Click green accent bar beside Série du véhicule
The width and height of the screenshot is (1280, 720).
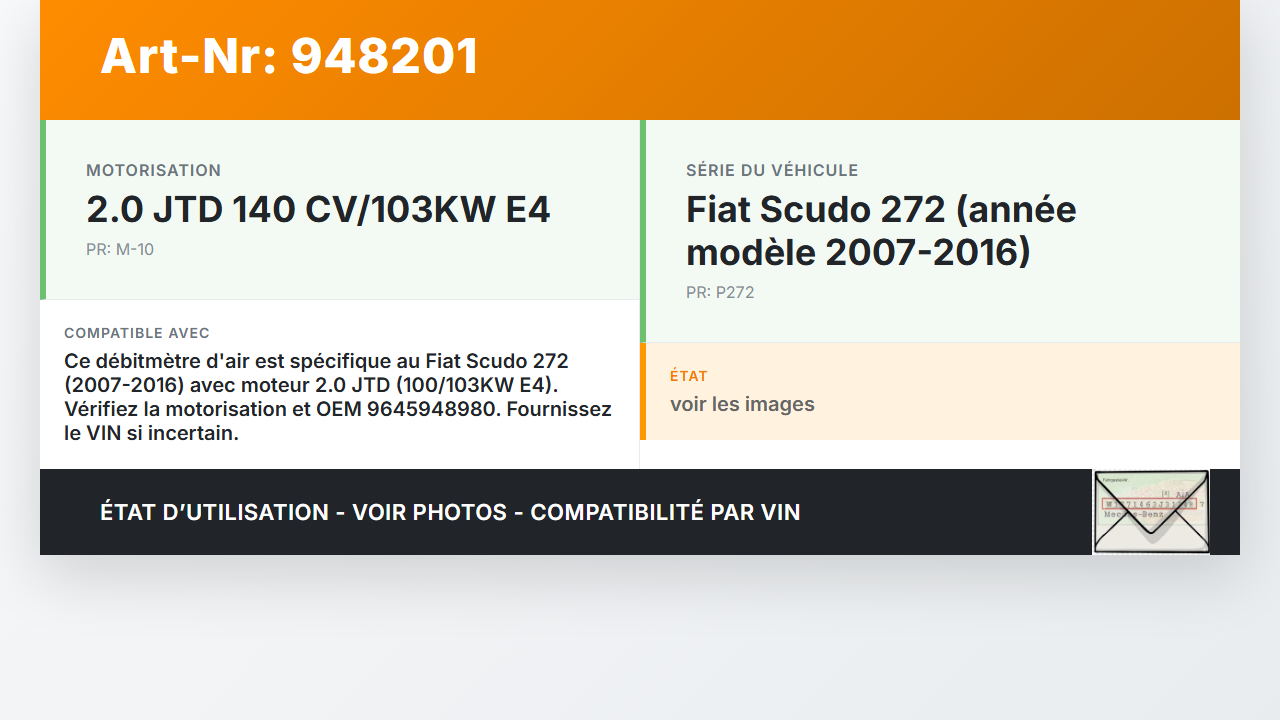tap(643, 231)
